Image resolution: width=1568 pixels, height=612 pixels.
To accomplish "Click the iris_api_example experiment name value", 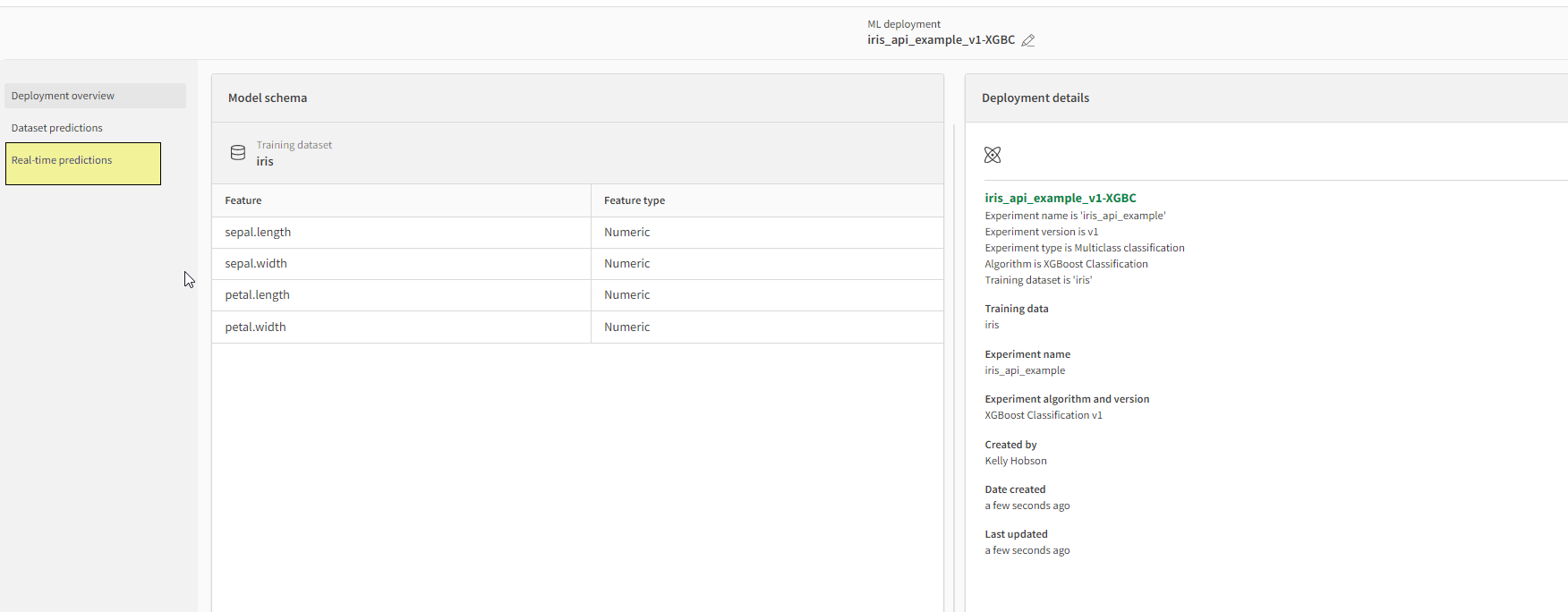I will [1025, 370].
